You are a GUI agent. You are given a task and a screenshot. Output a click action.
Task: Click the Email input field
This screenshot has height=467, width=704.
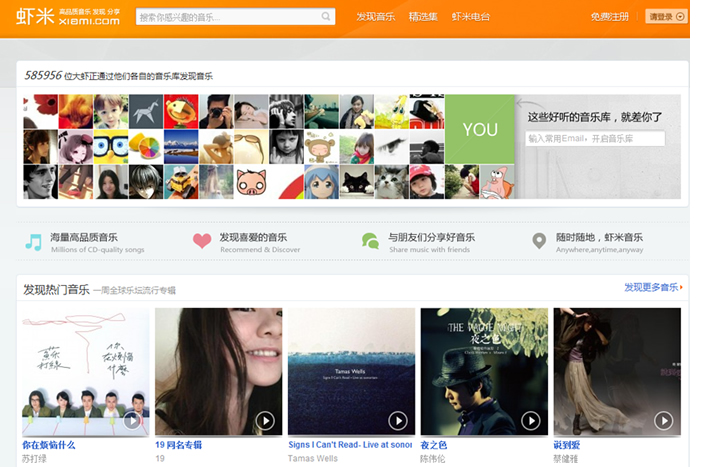pyautogui.click(x=595, y=139)
